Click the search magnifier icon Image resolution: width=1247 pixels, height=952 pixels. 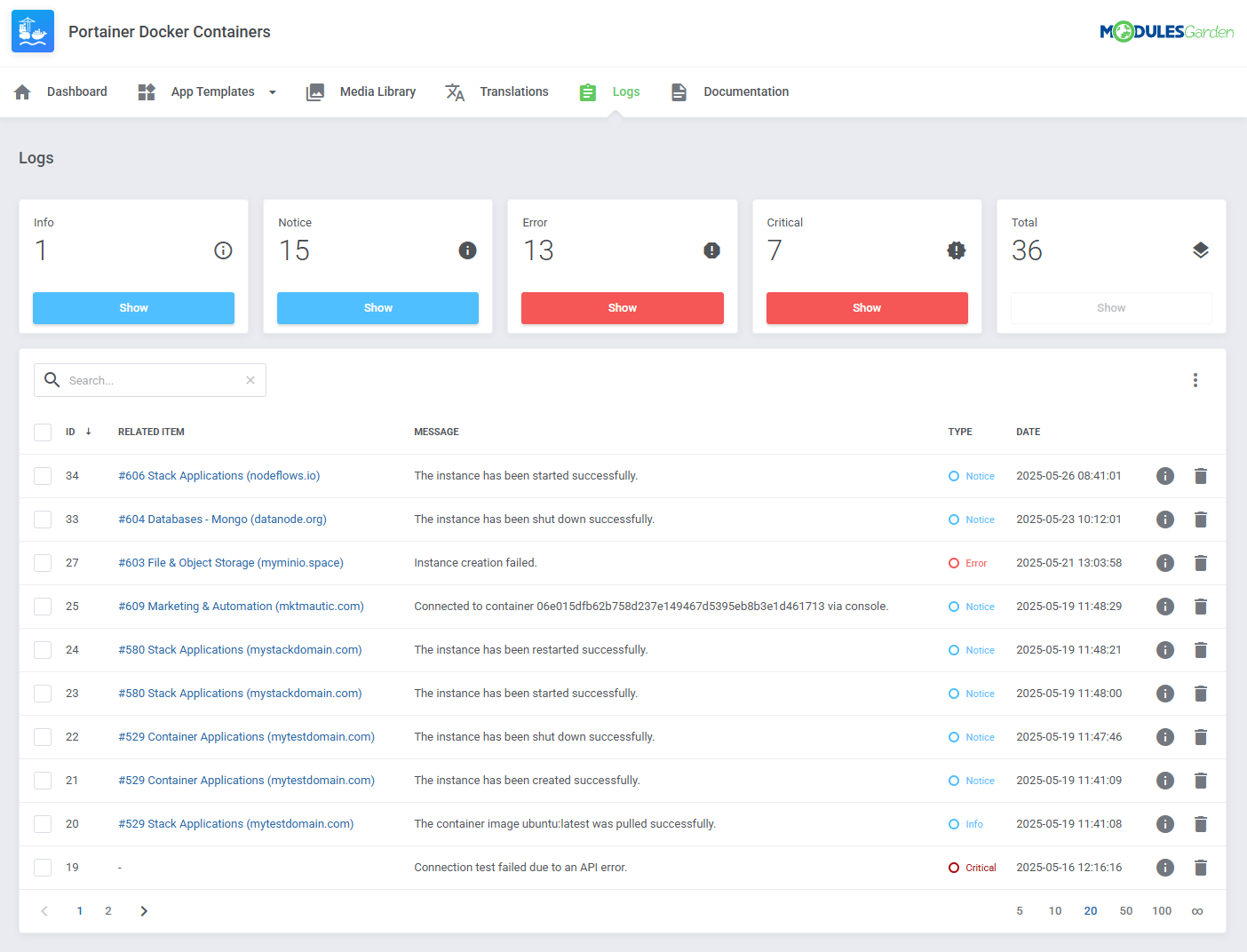(52, 380)
